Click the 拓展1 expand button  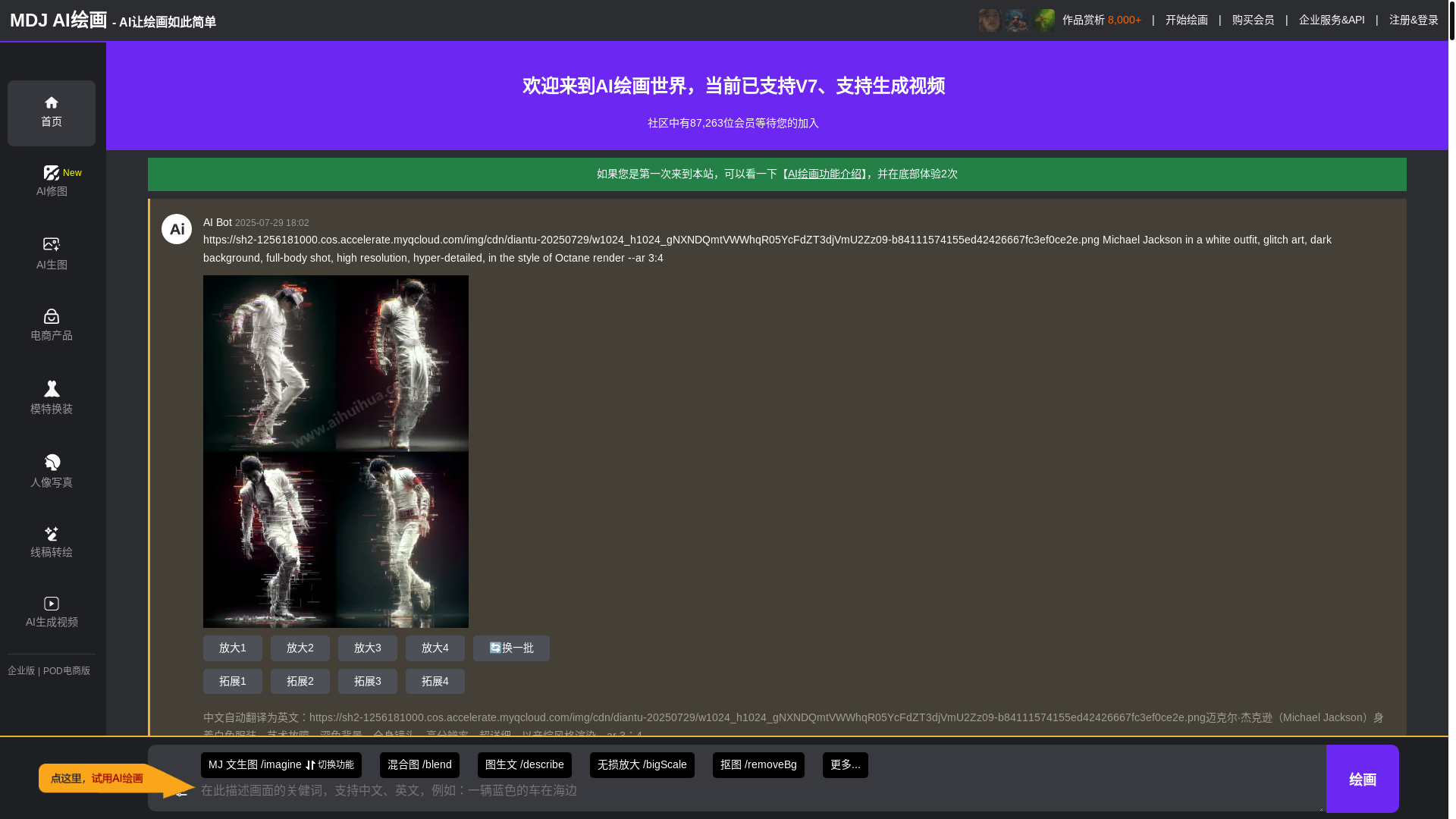233,682
